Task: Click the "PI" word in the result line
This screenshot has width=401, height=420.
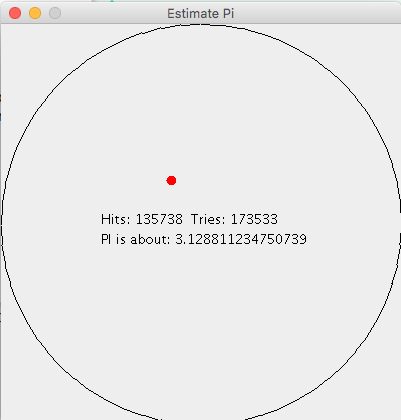Action: (x=106, y=239)
